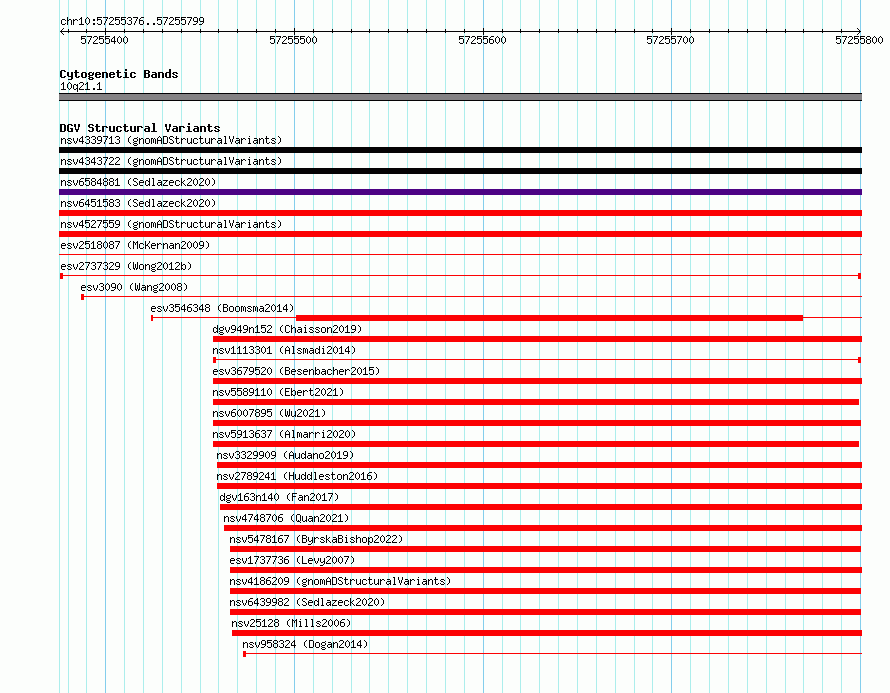
Task: Click the red bar under nsv2789241
Action: coord(539,486)
